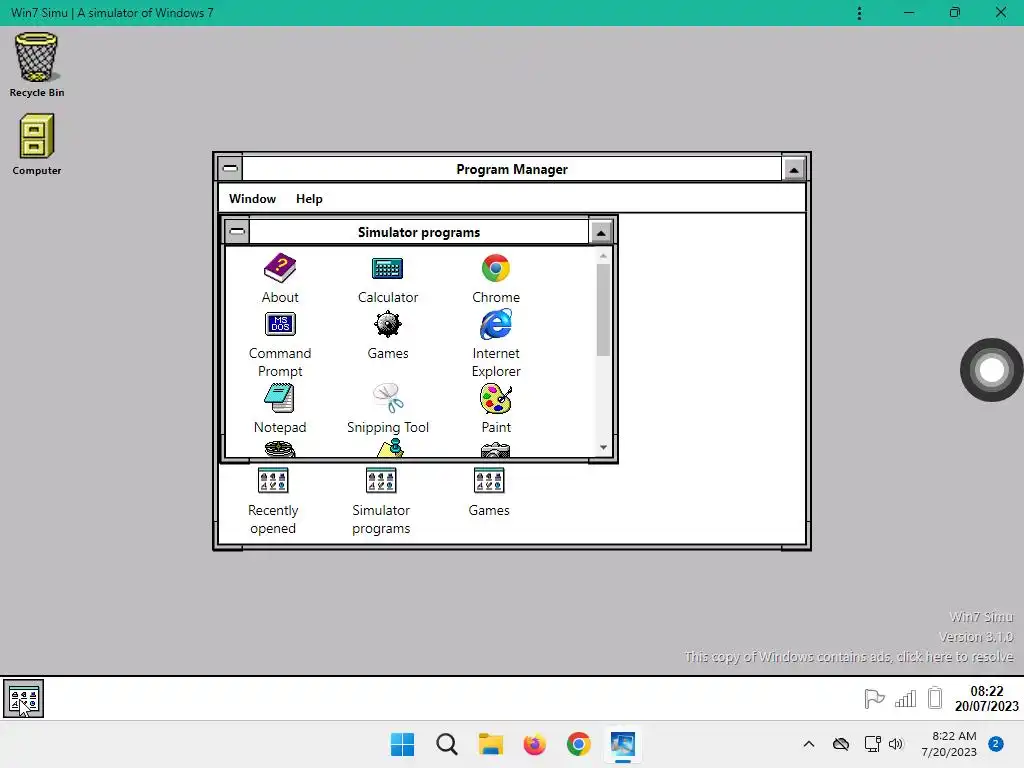Click scrollbar up arrow in Simulator programs

click(603, 255)
